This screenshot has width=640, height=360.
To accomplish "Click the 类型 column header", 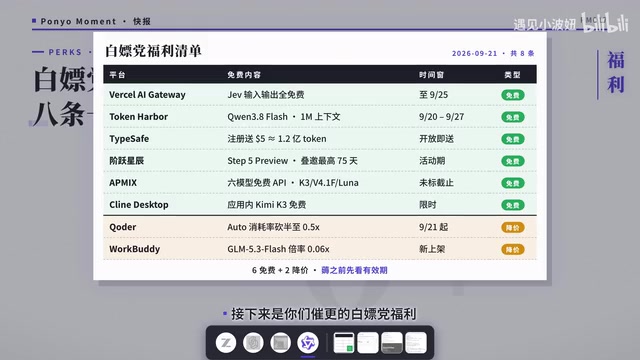I will click(512, 75).
